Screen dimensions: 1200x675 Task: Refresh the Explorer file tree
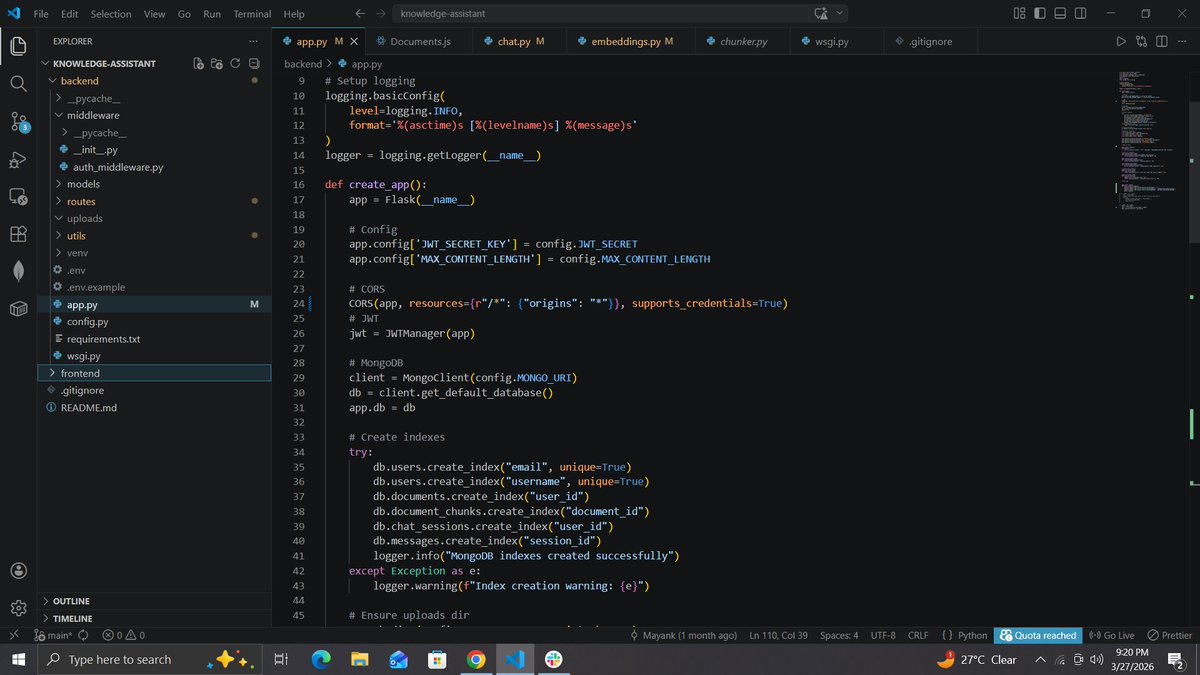pyautogui.click(x=236, y=63)
